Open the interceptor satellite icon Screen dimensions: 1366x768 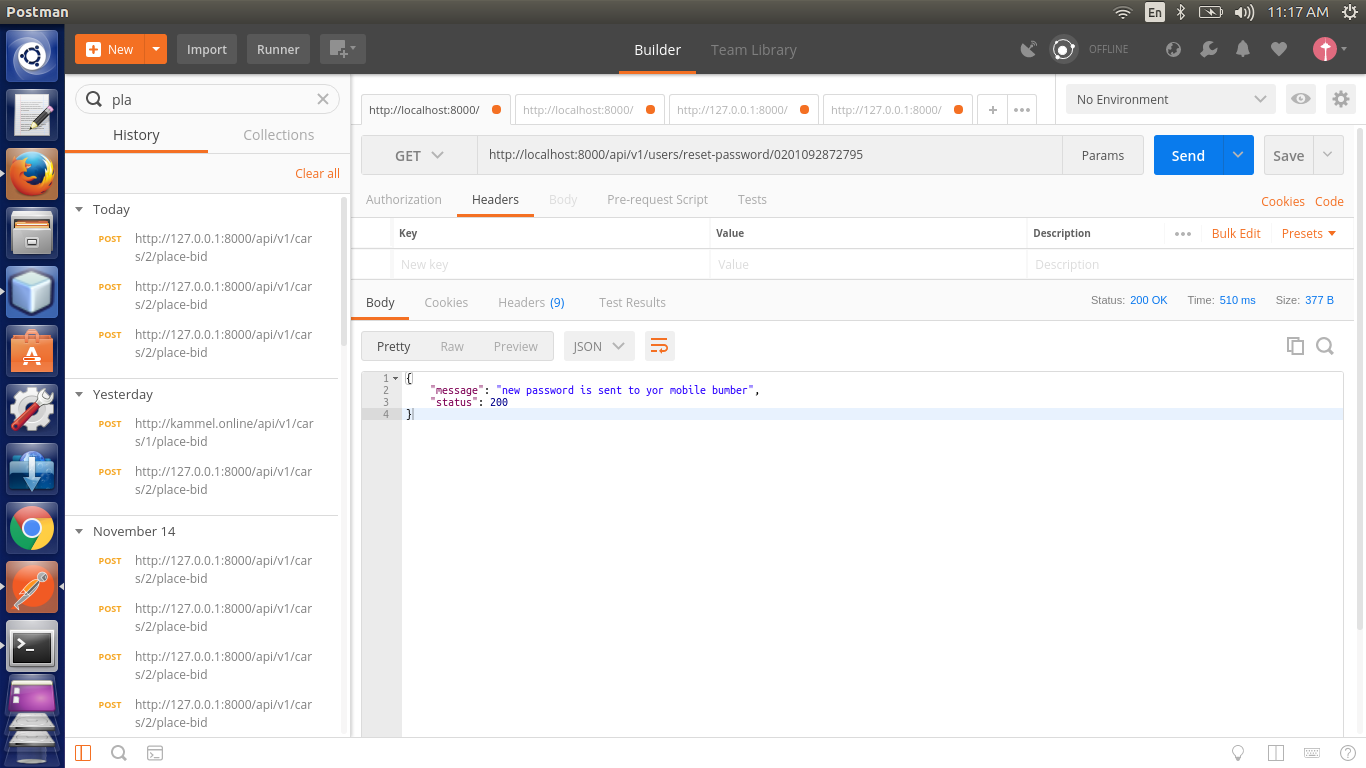1028,49
